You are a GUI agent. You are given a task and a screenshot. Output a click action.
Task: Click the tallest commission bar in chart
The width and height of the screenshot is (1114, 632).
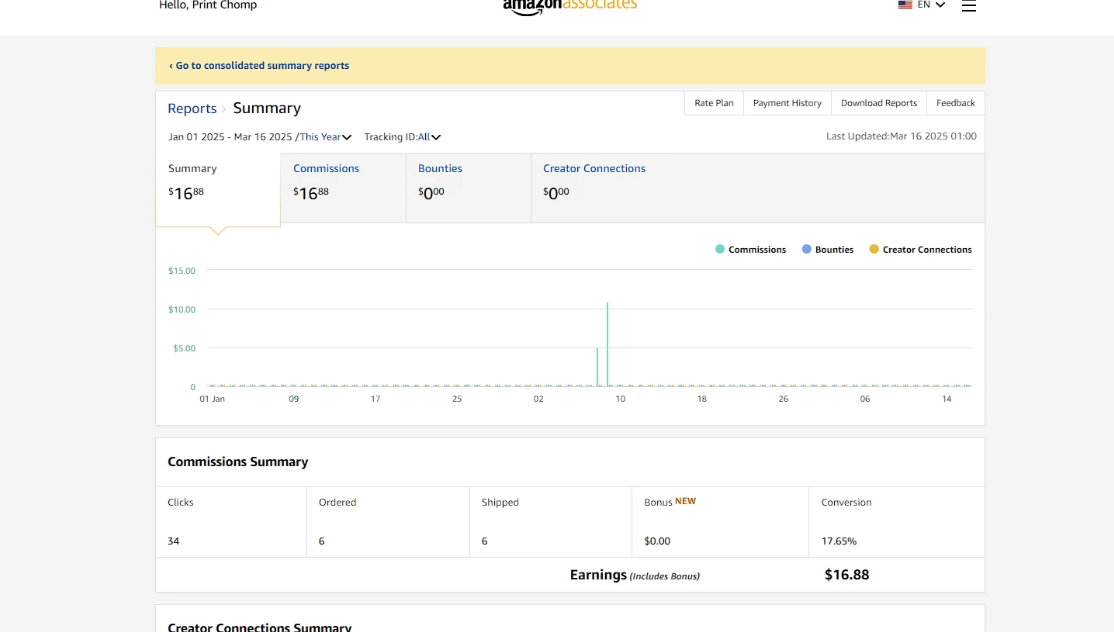point(607,344)
